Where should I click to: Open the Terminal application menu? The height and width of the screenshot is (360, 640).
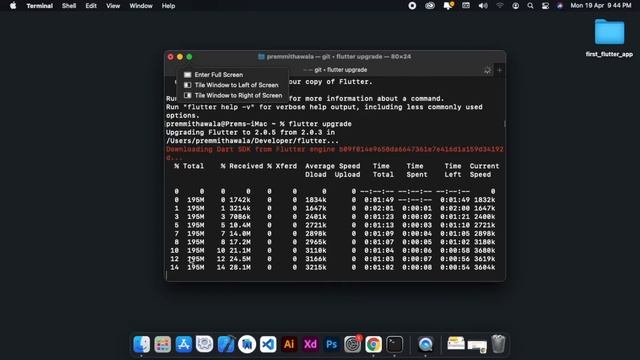pos(40,6)
